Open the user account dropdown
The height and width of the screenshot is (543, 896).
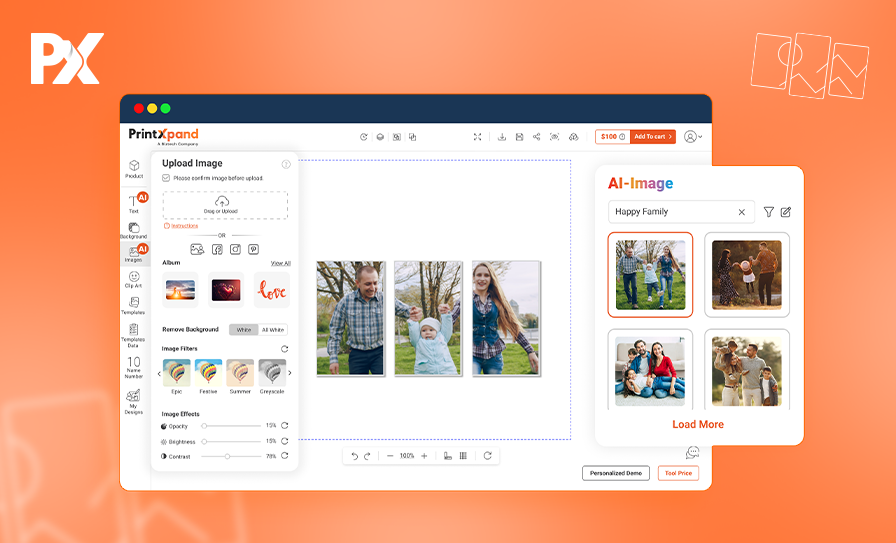click(x=693, y=137)
